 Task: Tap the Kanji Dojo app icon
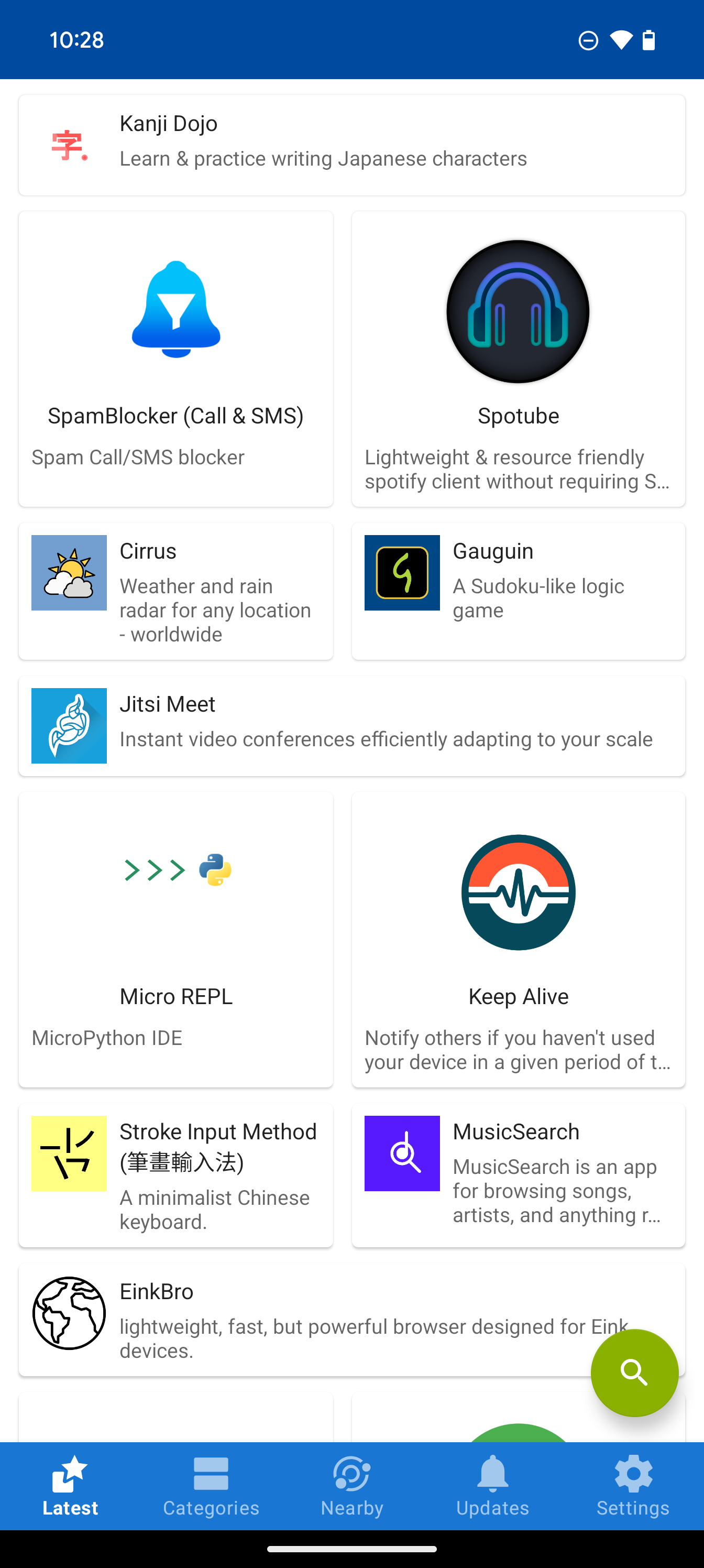point(69,146)
